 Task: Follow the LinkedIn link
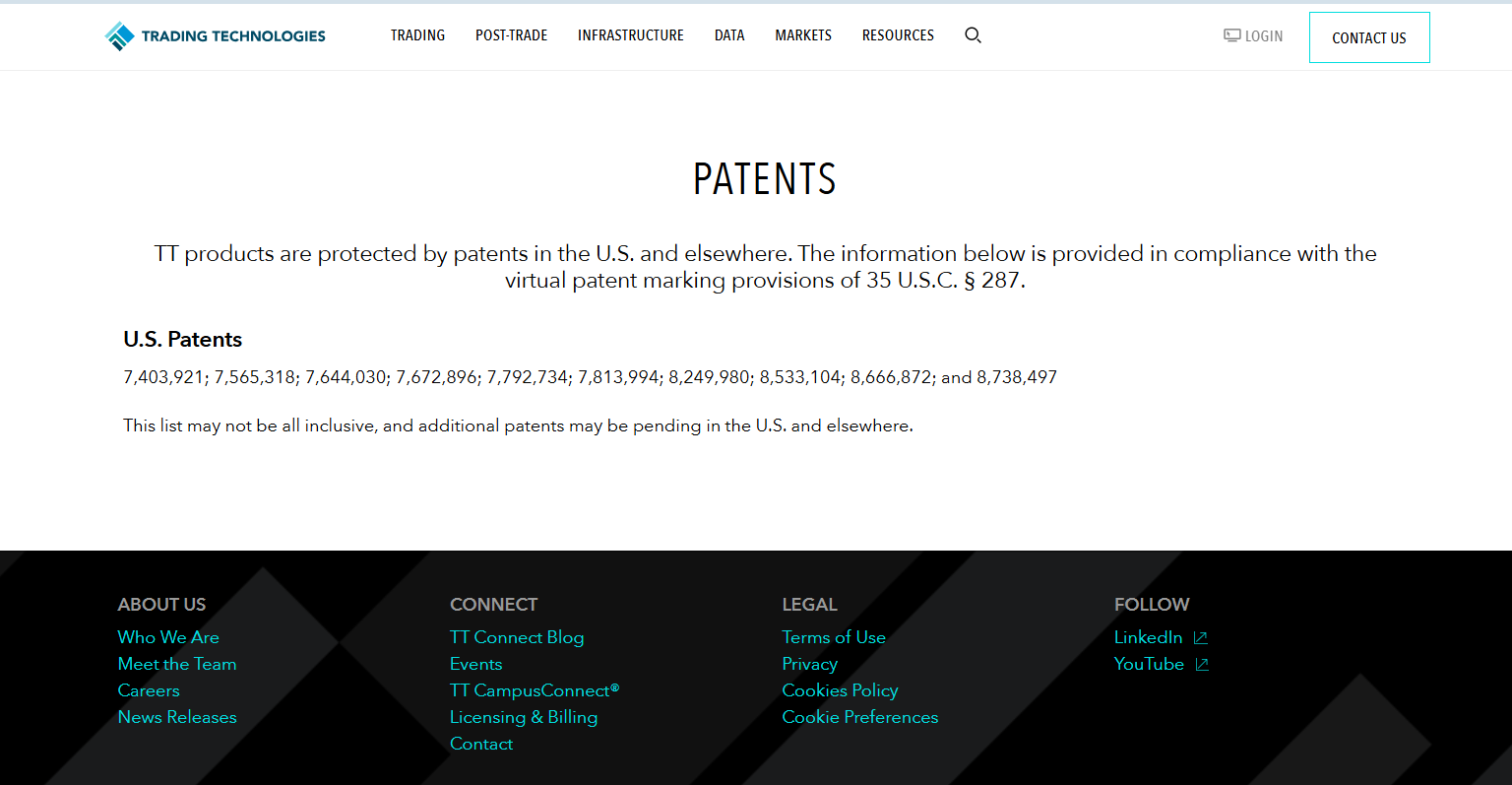click(1148, 637)
